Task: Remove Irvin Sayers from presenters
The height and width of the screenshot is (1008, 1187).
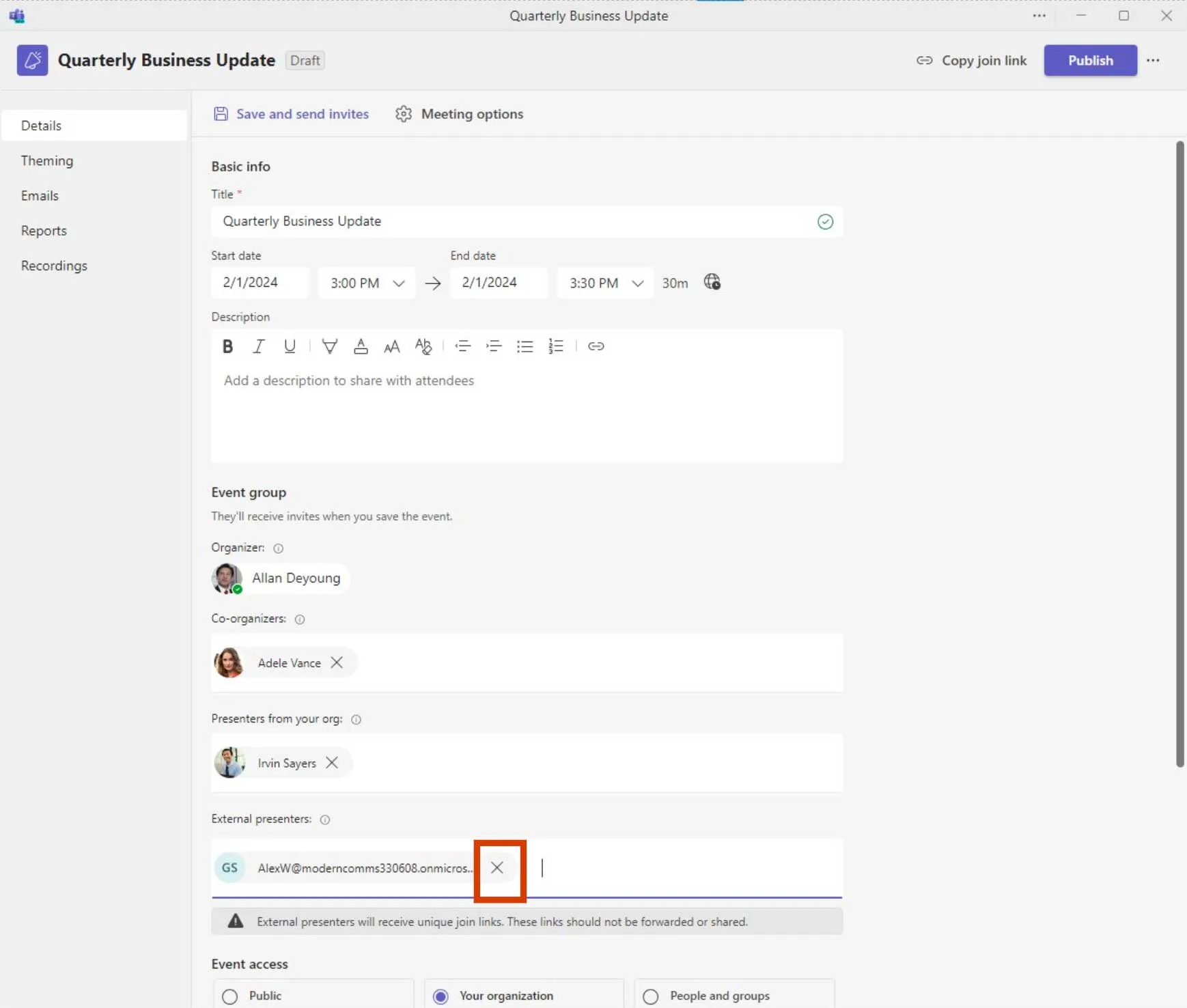Action: point(332,763)
